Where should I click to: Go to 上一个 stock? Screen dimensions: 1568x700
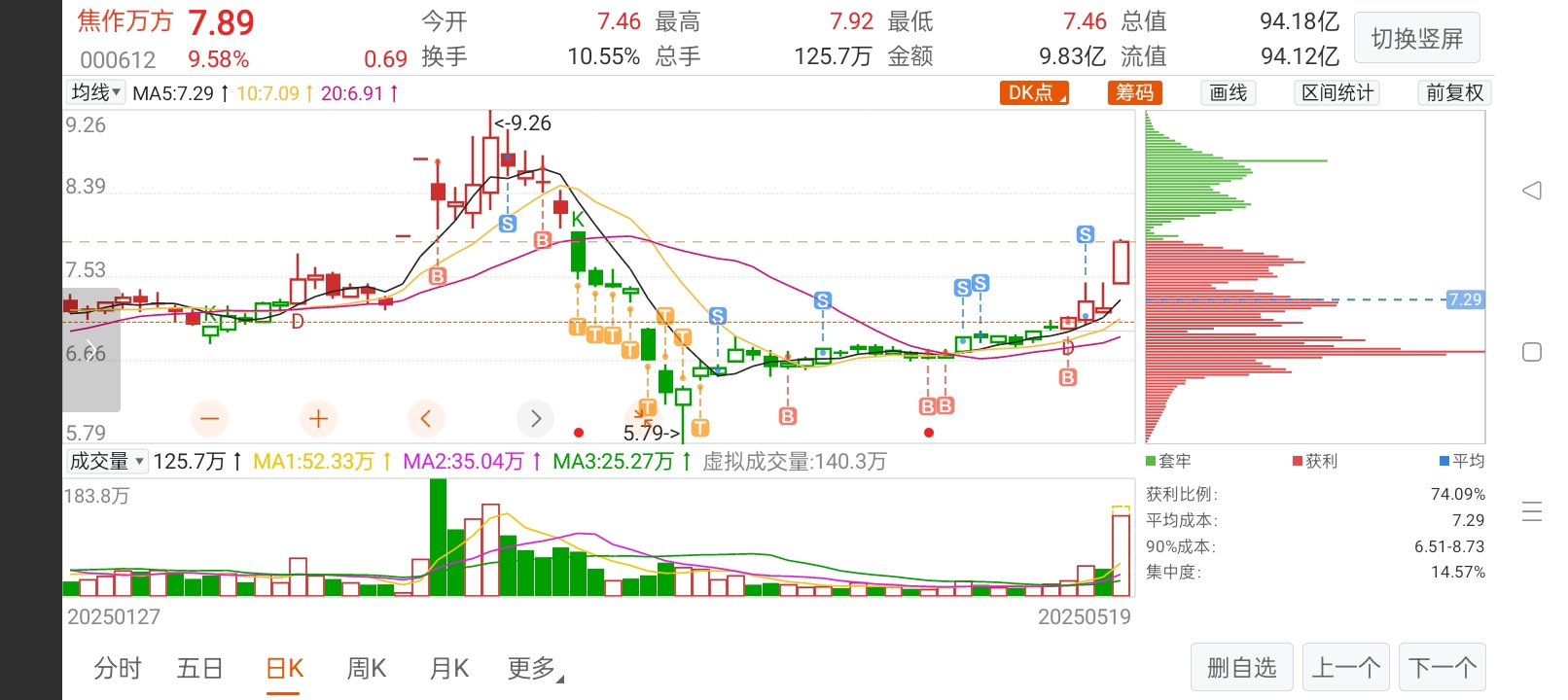[x=1345, y=668]
